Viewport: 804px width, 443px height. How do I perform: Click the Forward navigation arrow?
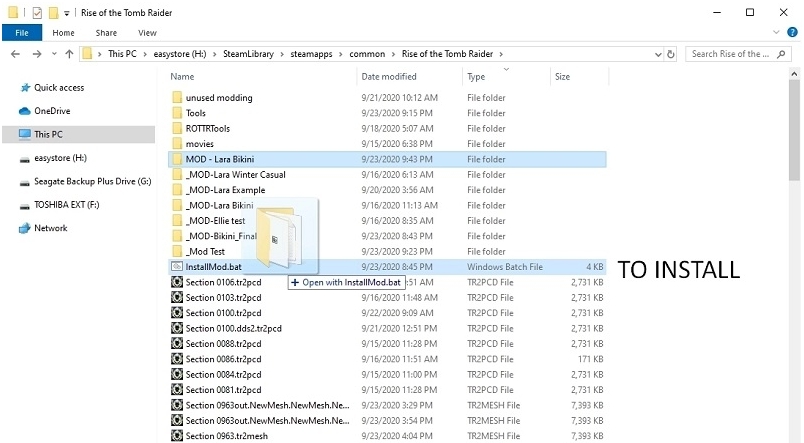tap(36, 54)
